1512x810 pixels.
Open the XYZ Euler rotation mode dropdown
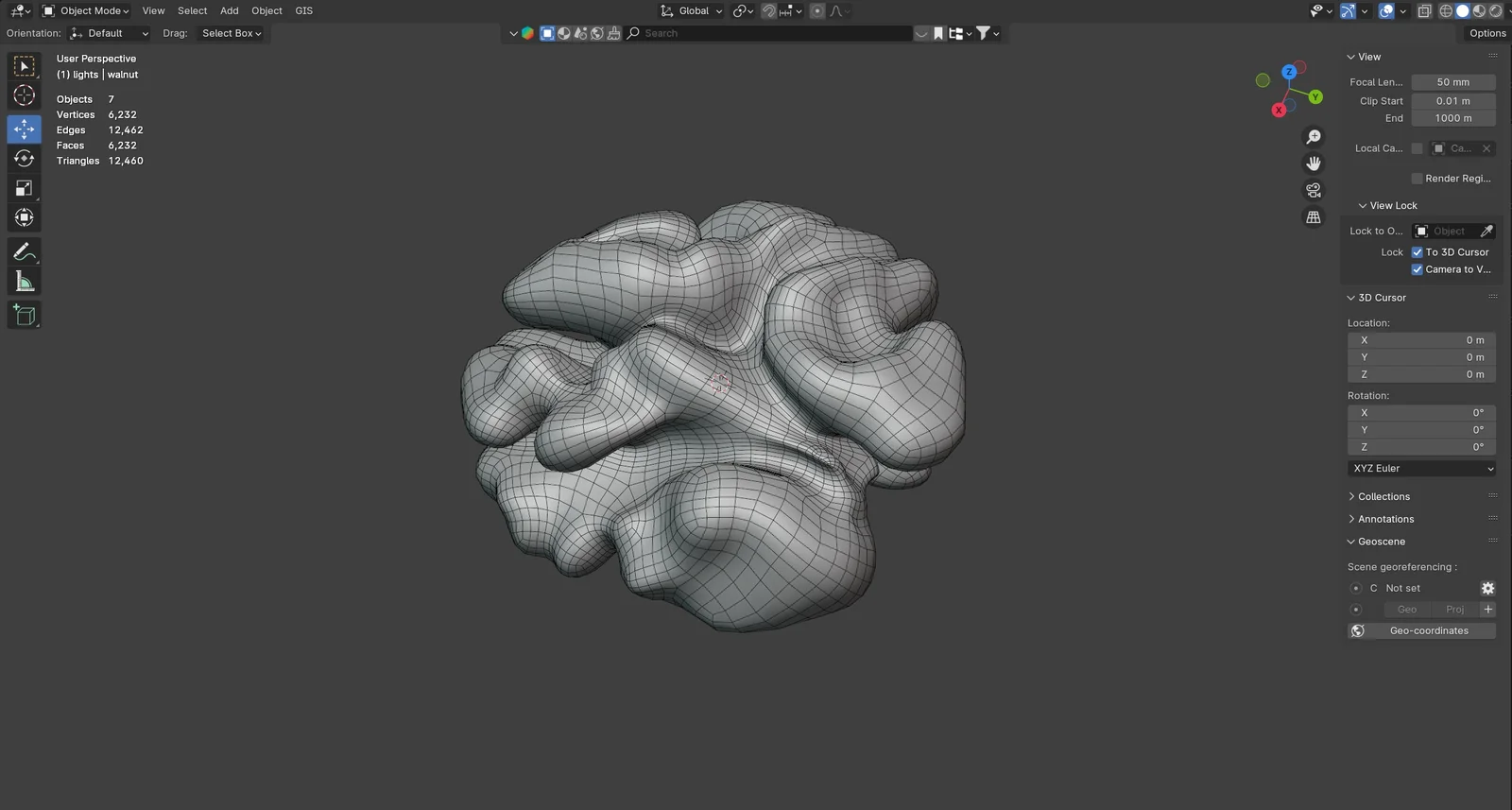pyautogui.click(x=1421, y=469)
